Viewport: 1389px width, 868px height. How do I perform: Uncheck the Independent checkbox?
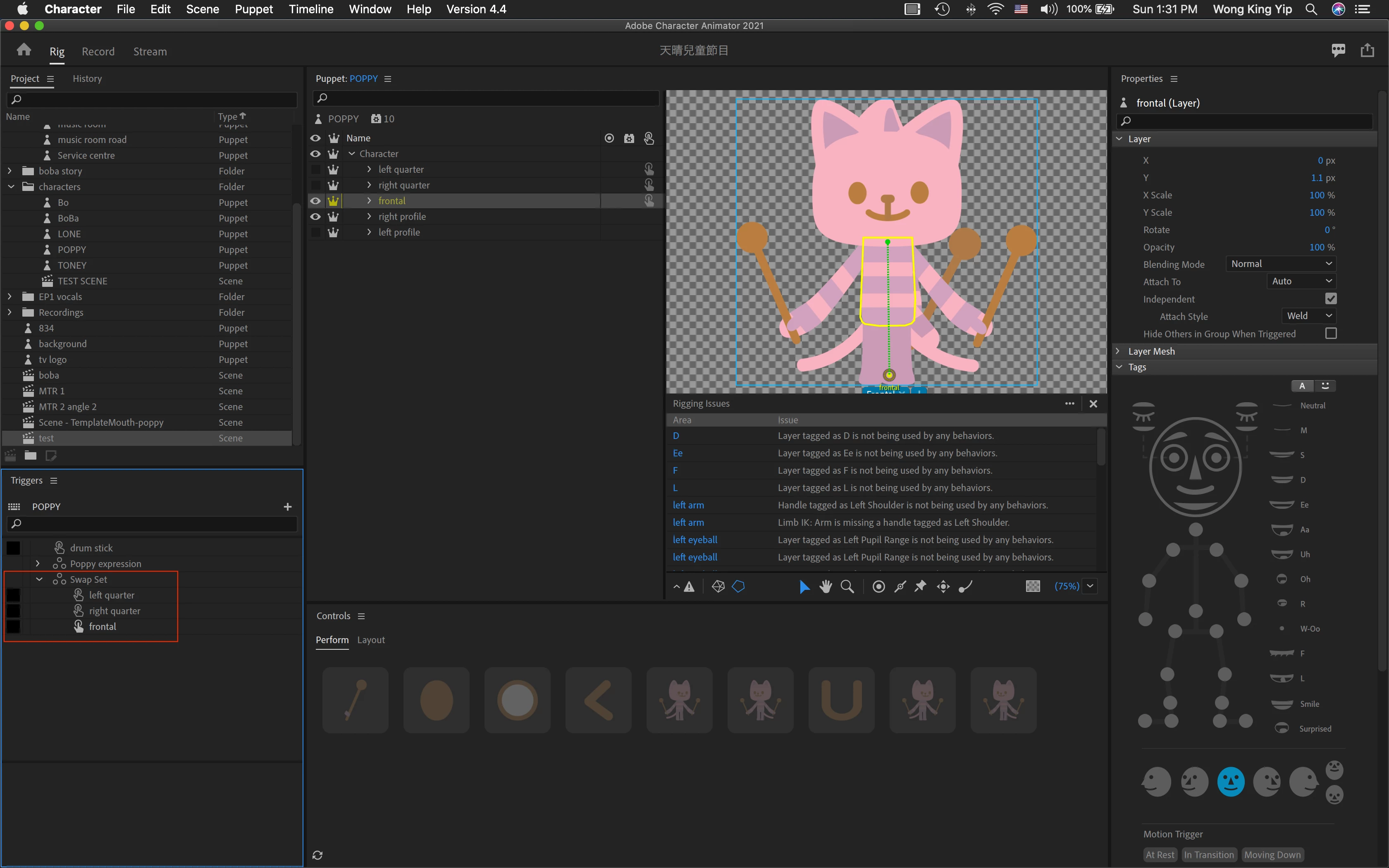click(1330, 298)
